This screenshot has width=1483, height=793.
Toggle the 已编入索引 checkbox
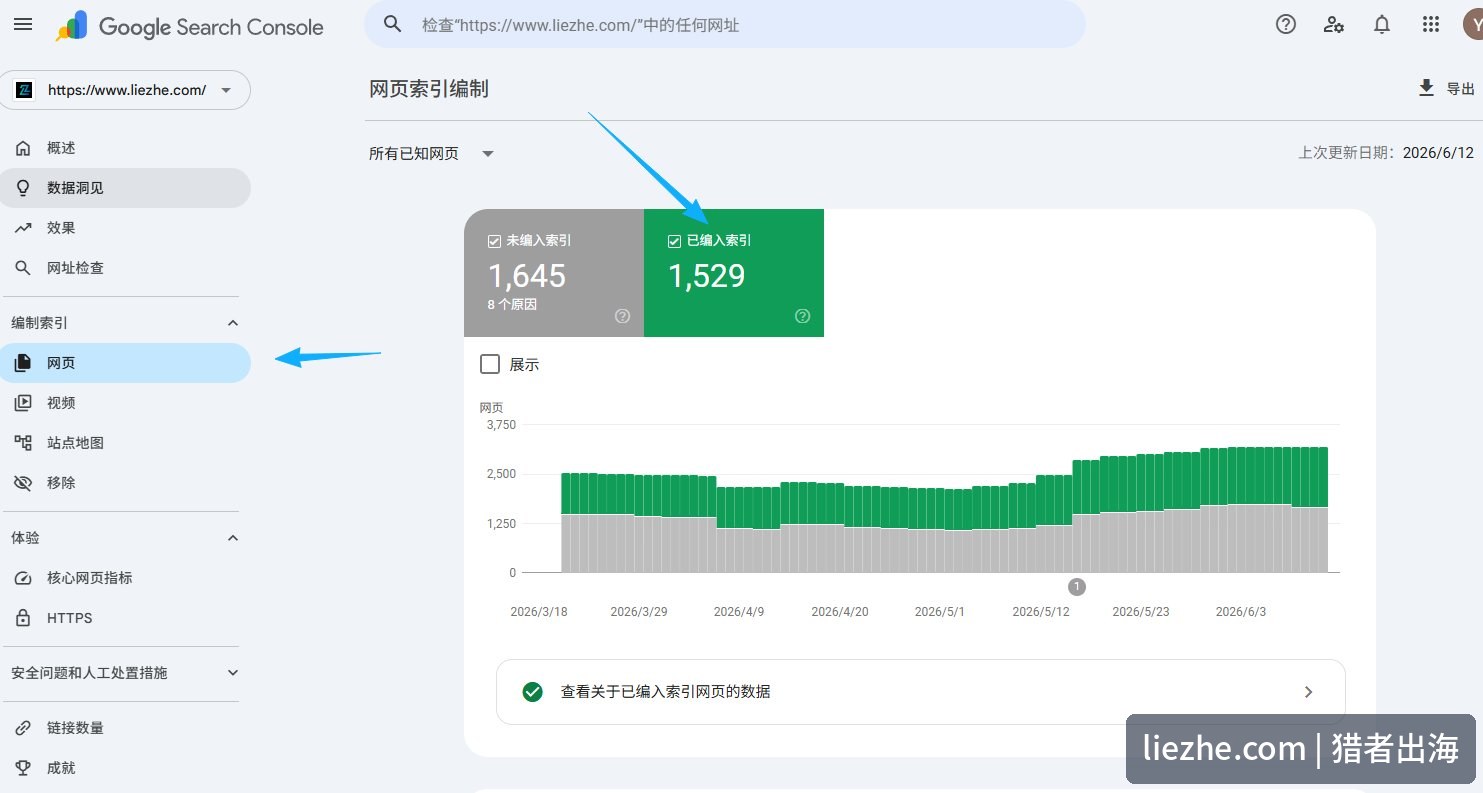pyautogui.click(x=674, y=241)
